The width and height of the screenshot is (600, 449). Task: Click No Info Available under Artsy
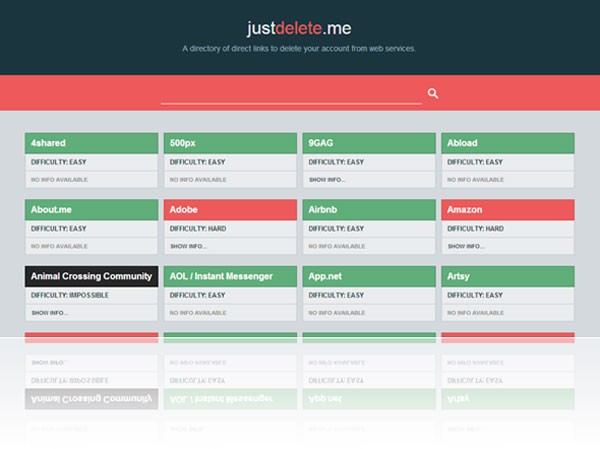[476, 313]
